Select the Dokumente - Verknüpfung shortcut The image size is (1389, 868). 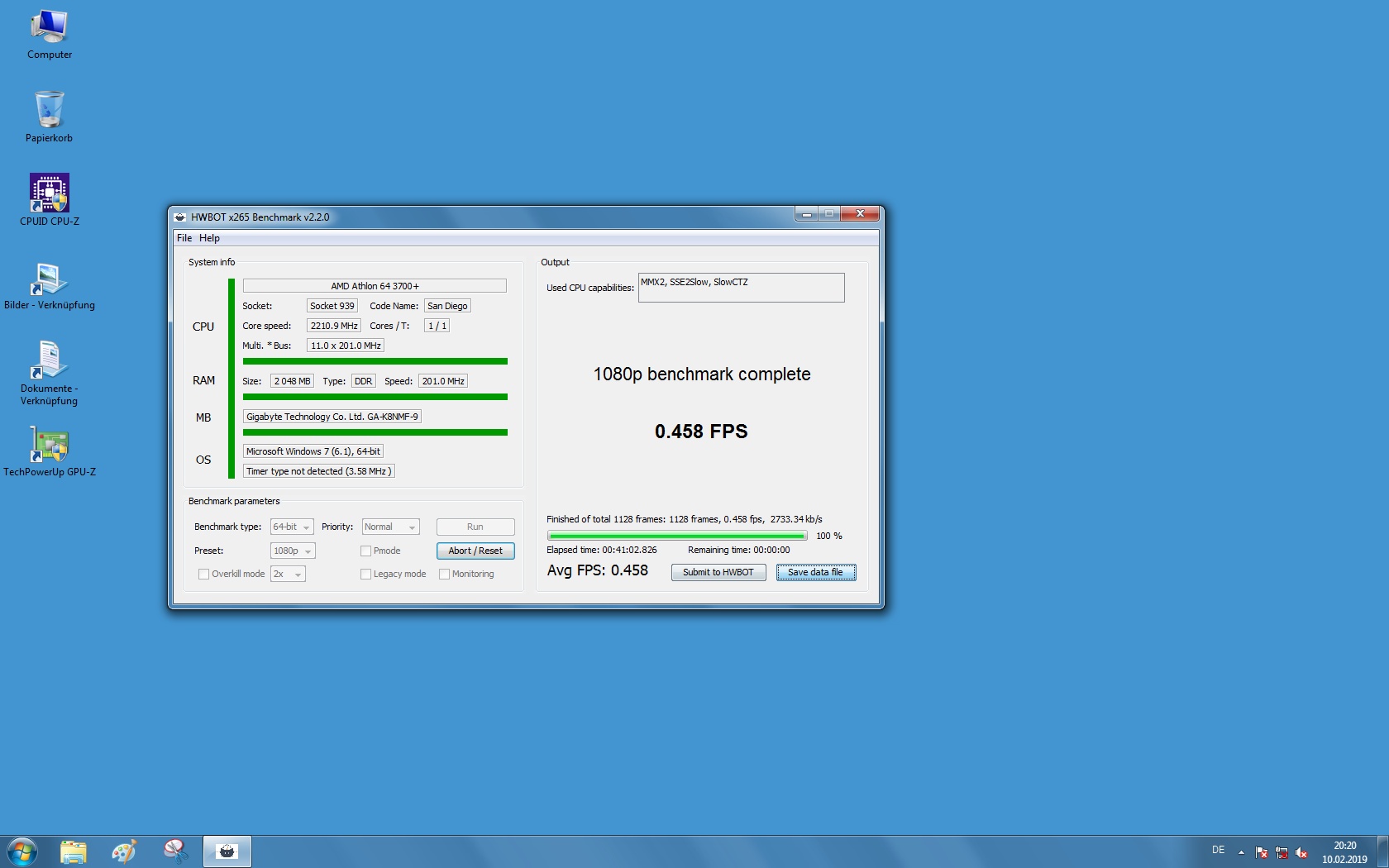tap(50, 373)
